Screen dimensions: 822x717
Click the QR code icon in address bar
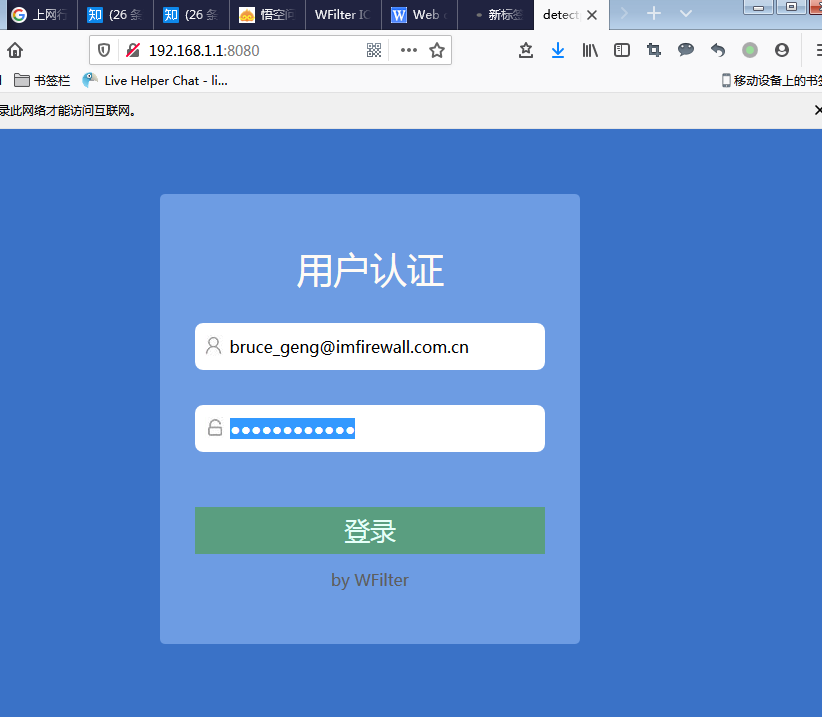coord(374,50)
